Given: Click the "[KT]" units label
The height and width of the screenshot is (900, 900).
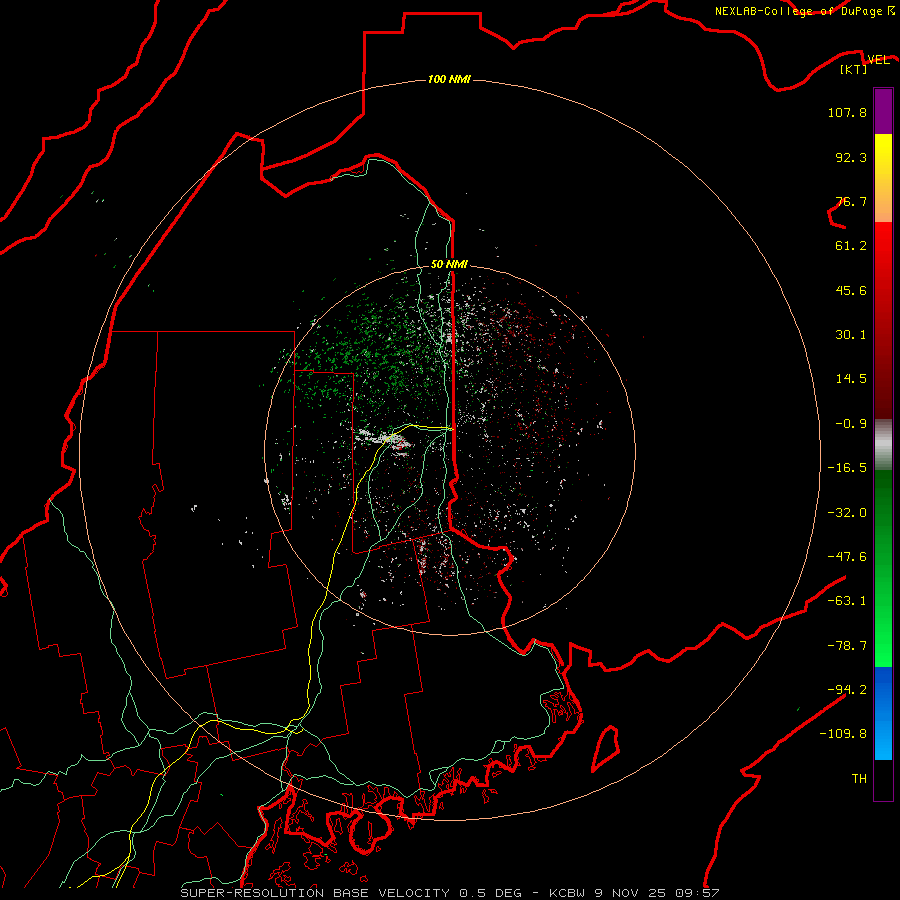Looking at the screenshot, I should [854, 69].
